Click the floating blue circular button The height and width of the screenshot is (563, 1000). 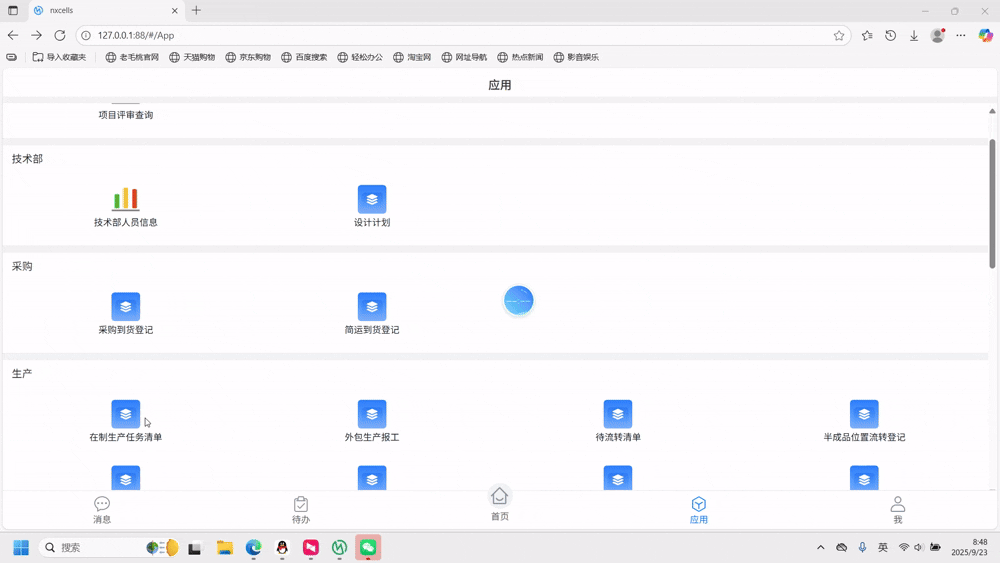click(x=518, y=300)
